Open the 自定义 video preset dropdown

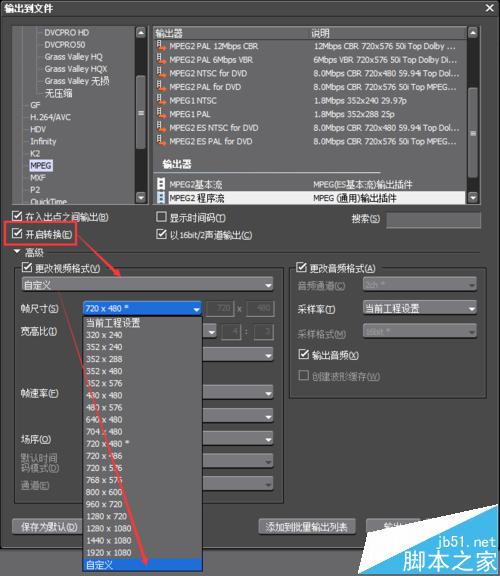[x=147, y=285]
